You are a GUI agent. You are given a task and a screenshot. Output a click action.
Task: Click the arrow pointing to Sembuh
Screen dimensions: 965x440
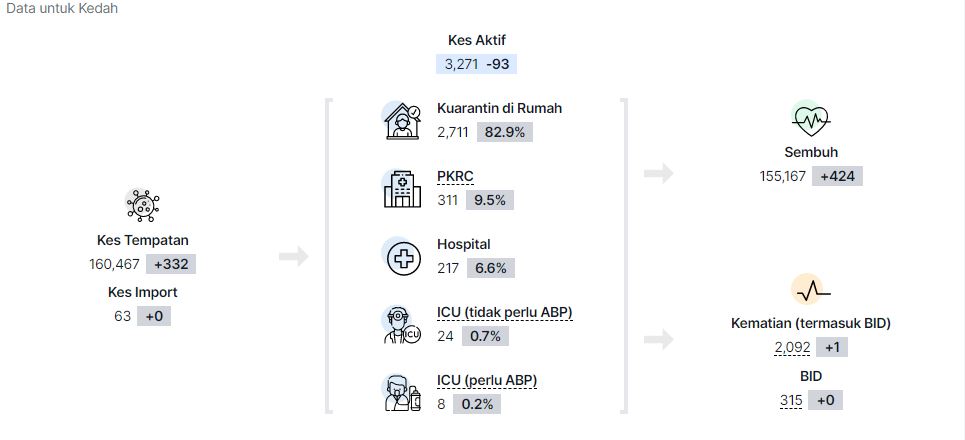point(659,174)
